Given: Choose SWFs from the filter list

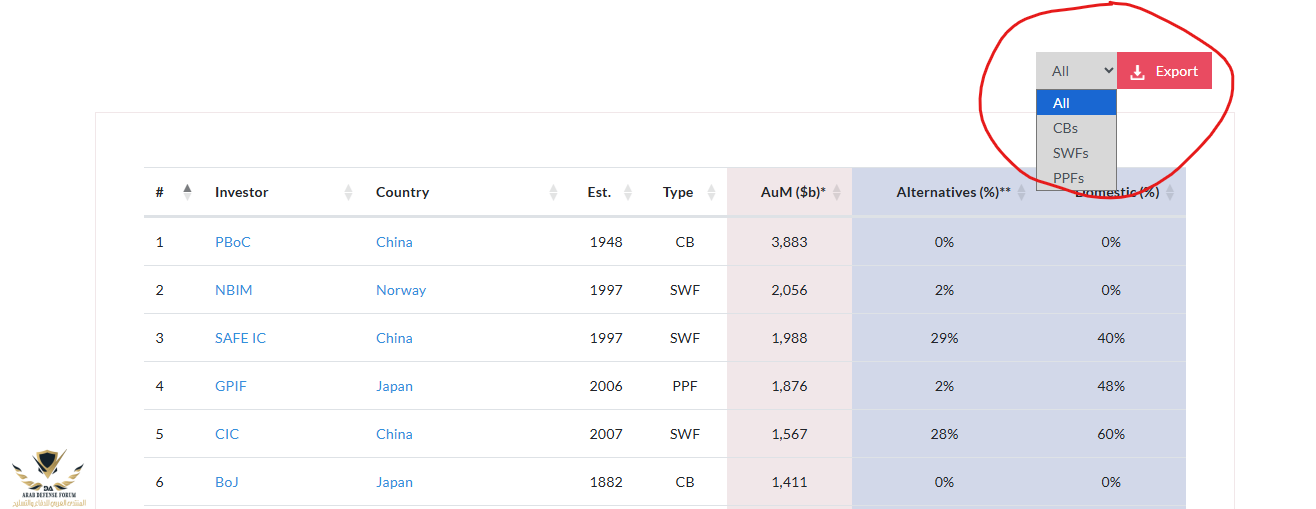Looking at the screenshot, I should coord(1076,153).
